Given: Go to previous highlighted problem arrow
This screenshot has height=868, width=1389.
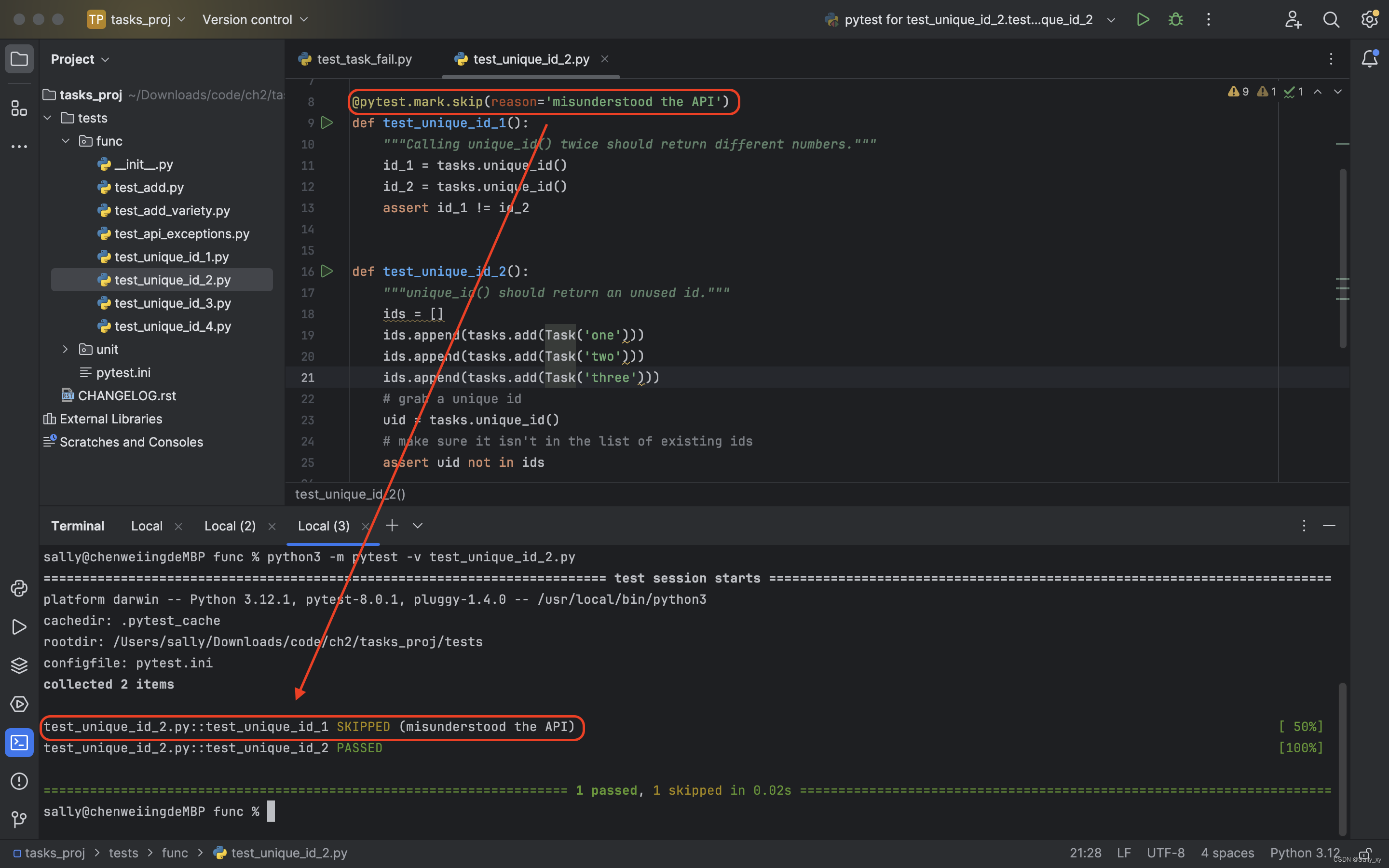Looking at the screenshot, I should (x=1317, y=92).
